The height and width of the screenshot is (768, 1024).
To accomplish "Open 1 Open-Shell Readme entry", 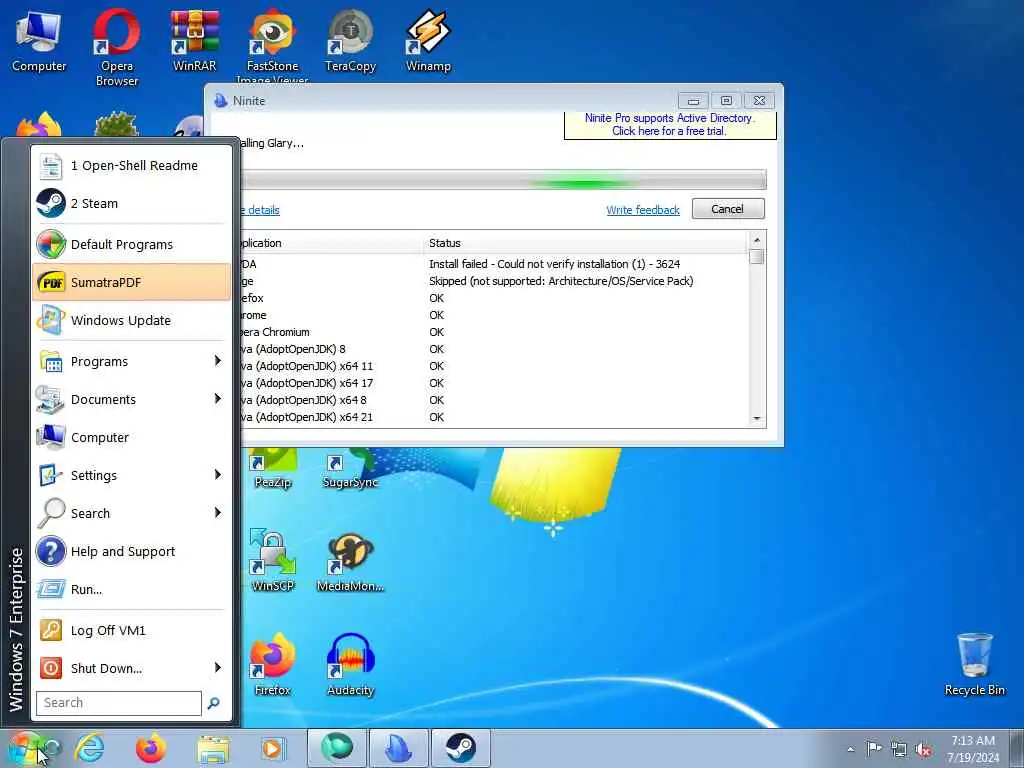I will pyautogui.click(x=131, y=166).
